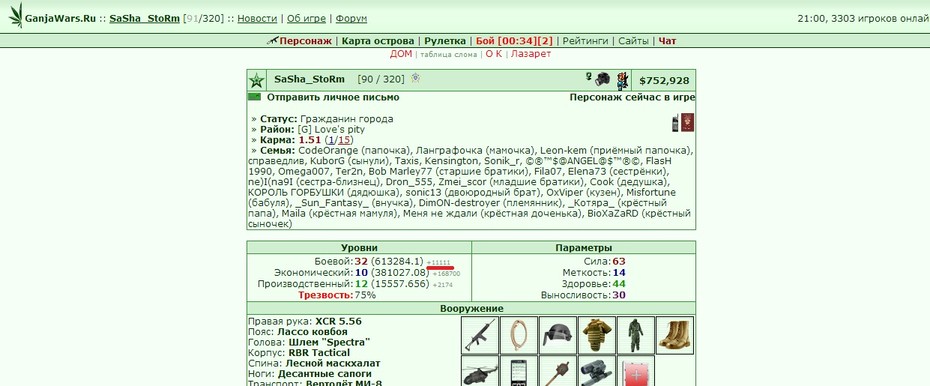
Task: Click the green envelope mail icon
Action: [254, 97]
